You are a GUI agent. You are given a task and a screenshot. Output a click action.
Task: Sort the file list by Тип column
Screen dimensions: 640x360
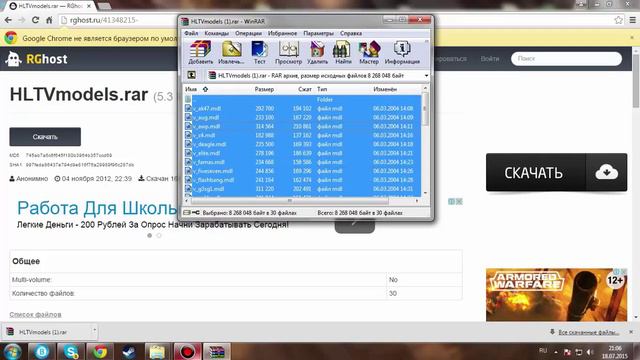[x=322, y=89]
